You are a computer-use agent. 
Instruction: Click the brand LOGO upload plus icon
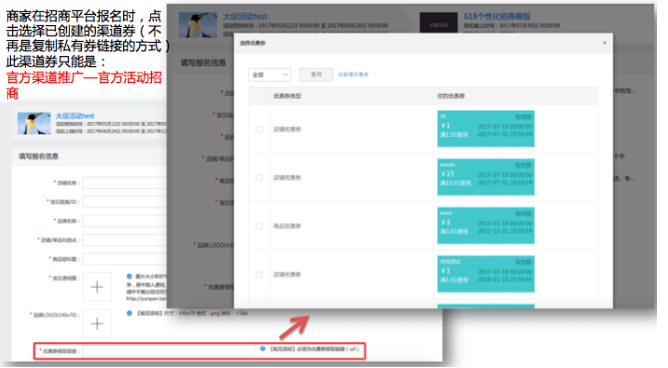click(97, 324)
